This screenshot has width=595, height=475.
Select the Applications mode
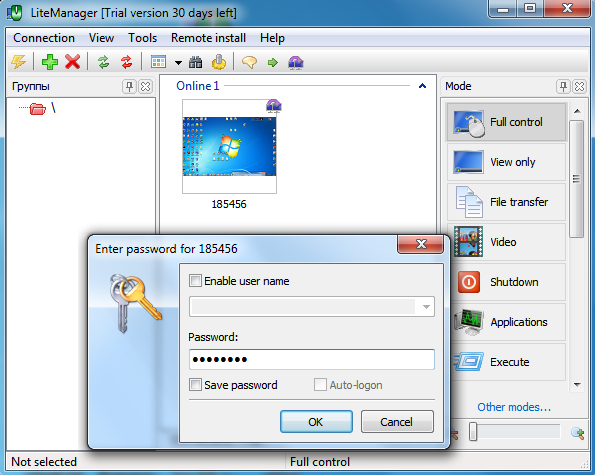click(506, 322)
